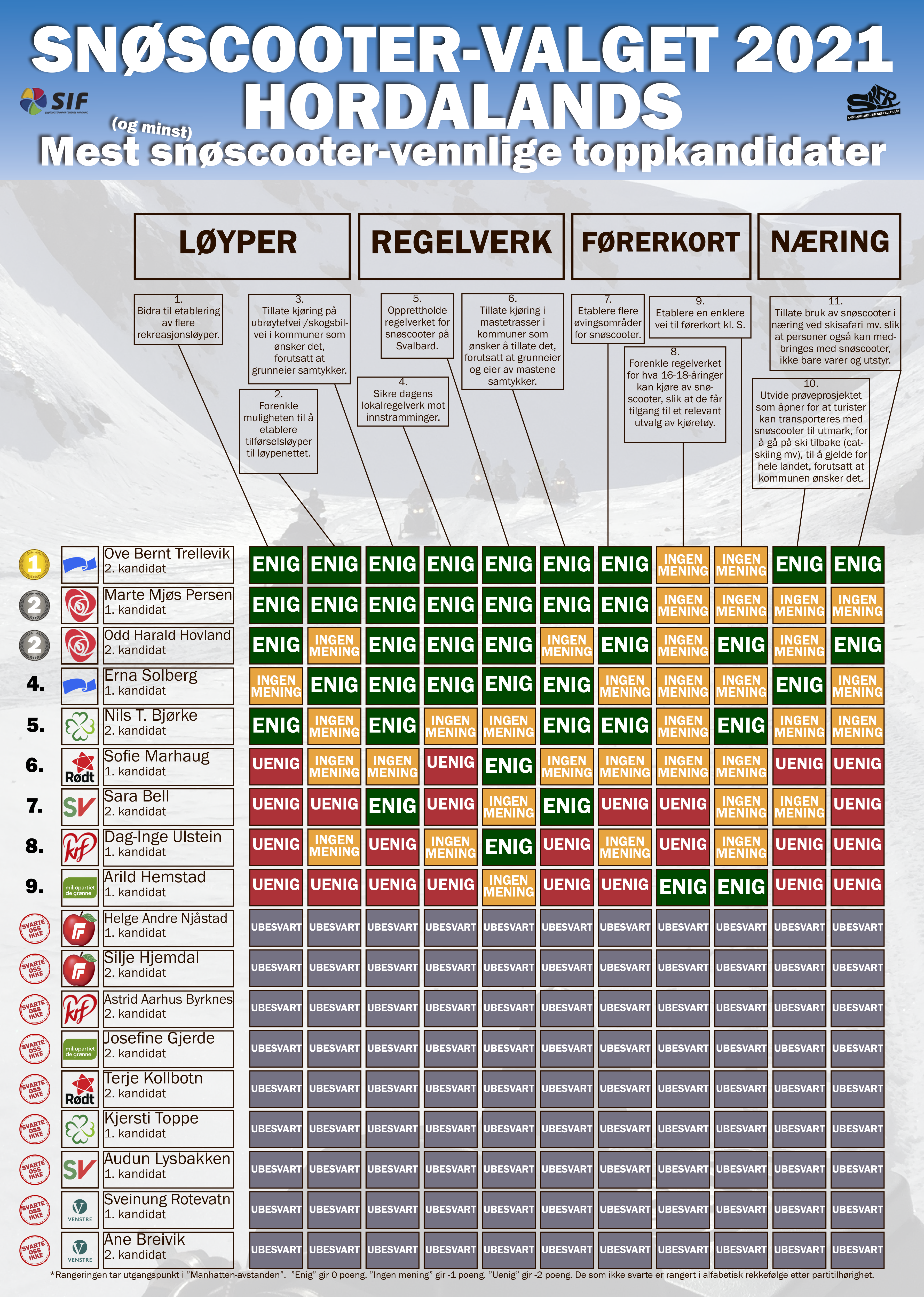Click the Manhatten-avstanden footnote at the bottom
This screenshot has height=1297, width=924.
pyautogui.click(x=462, y=1275)
